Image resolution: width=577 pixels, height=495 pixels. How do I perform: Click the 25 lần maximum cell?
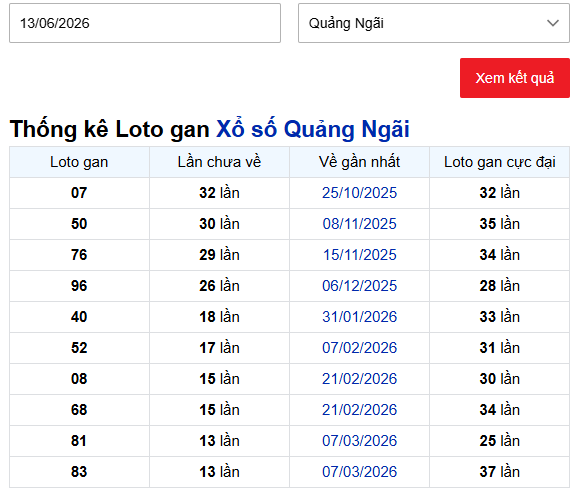499,441
